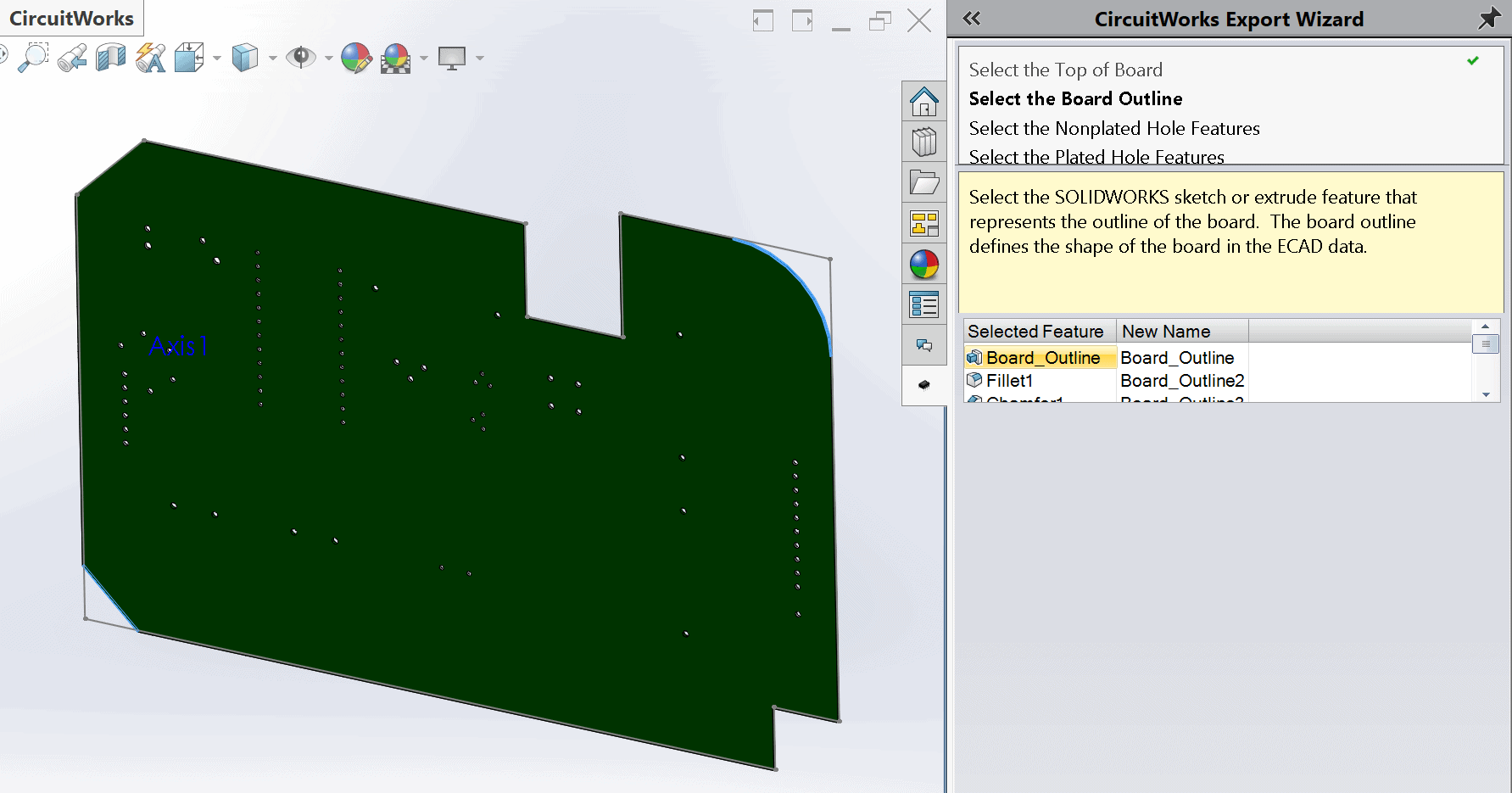Go to Select the Plated Hole Features step

1096,157
